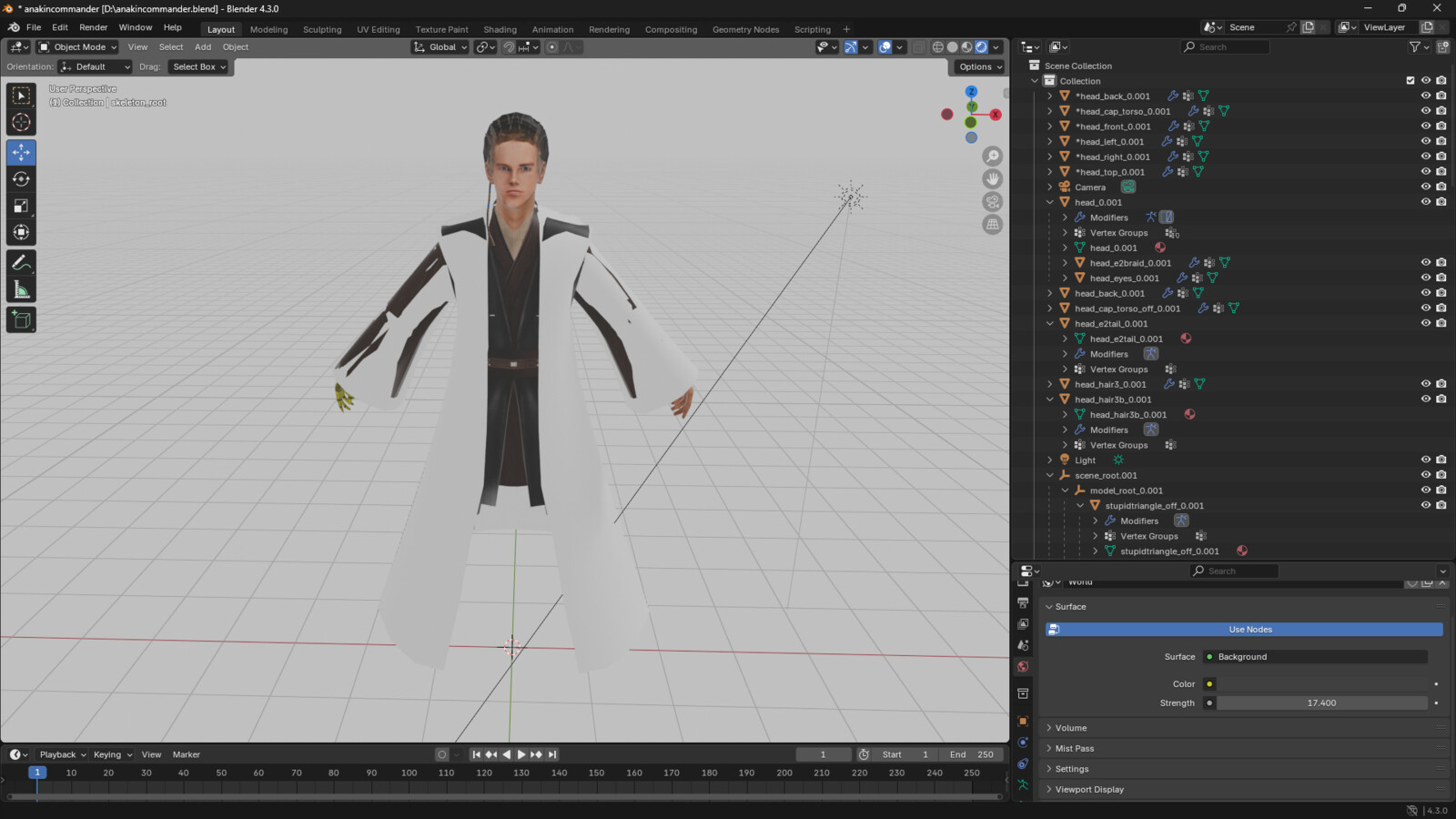The width and height of the screenshot is (1456, 819).
Task: Open the Render menu
Action: (93, 27)
